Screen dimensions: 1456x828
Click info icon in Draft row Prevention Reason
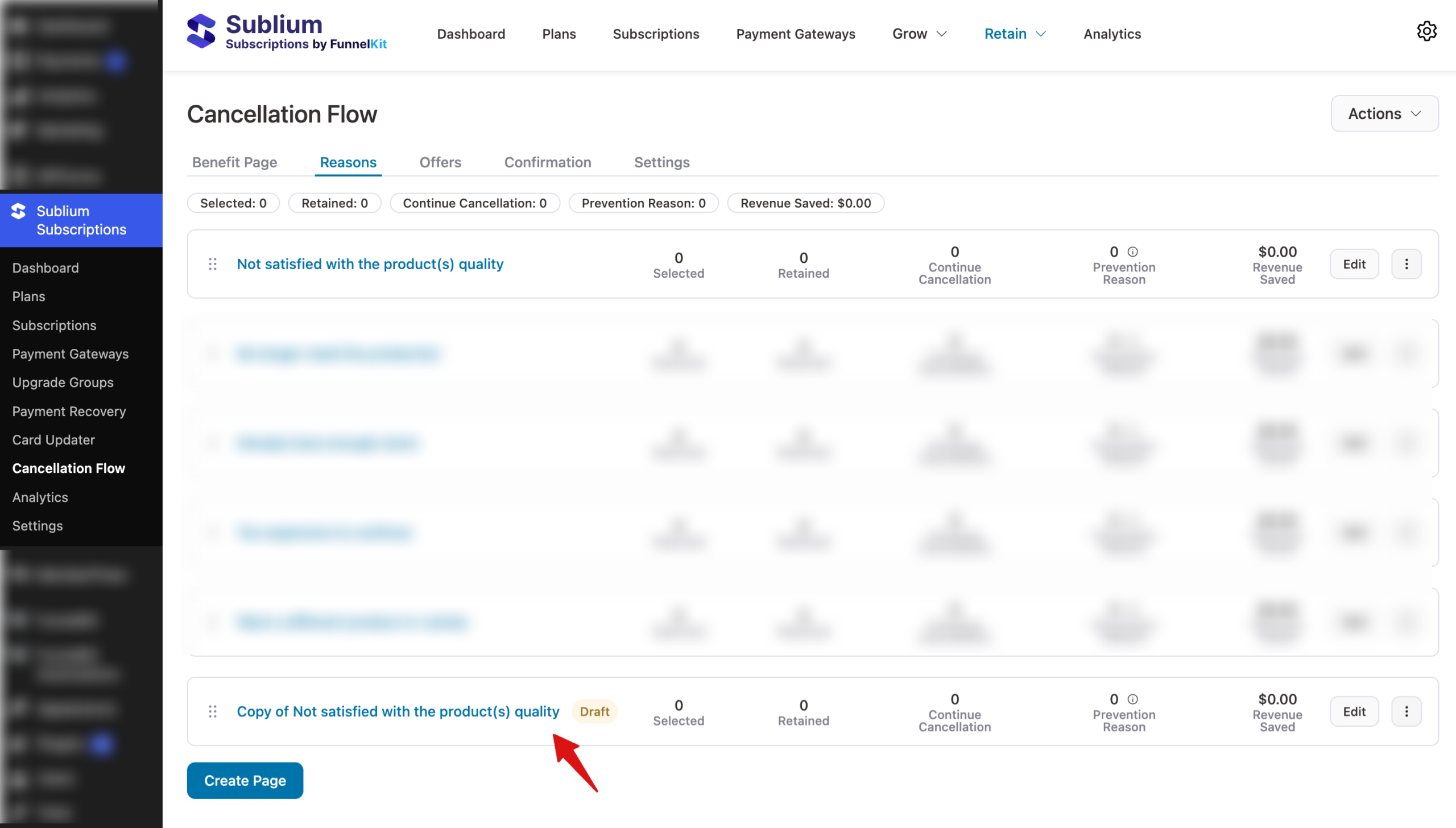1132,699
